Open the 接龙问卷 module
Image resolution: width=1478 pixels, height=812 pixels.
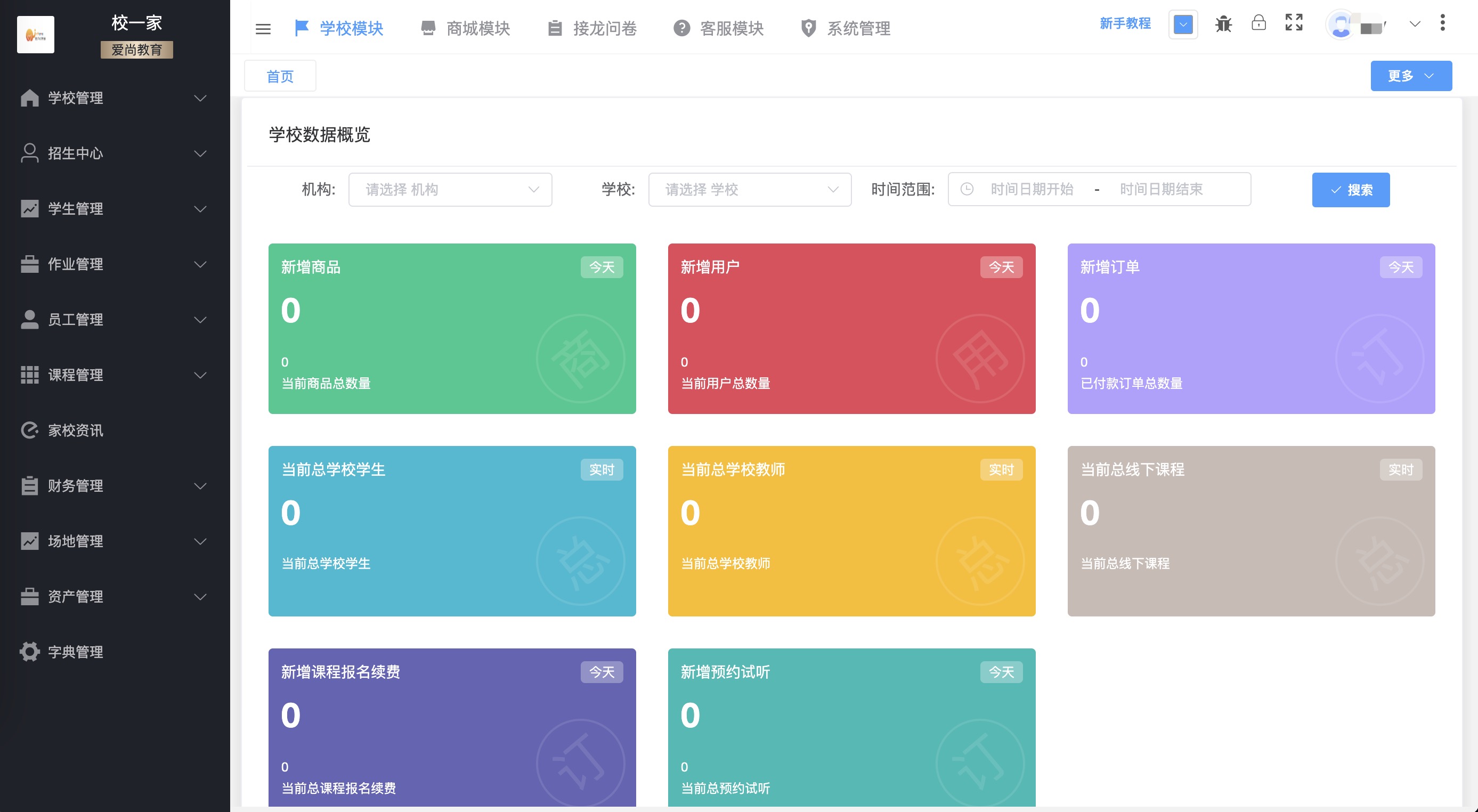click(x=604, y=29)
